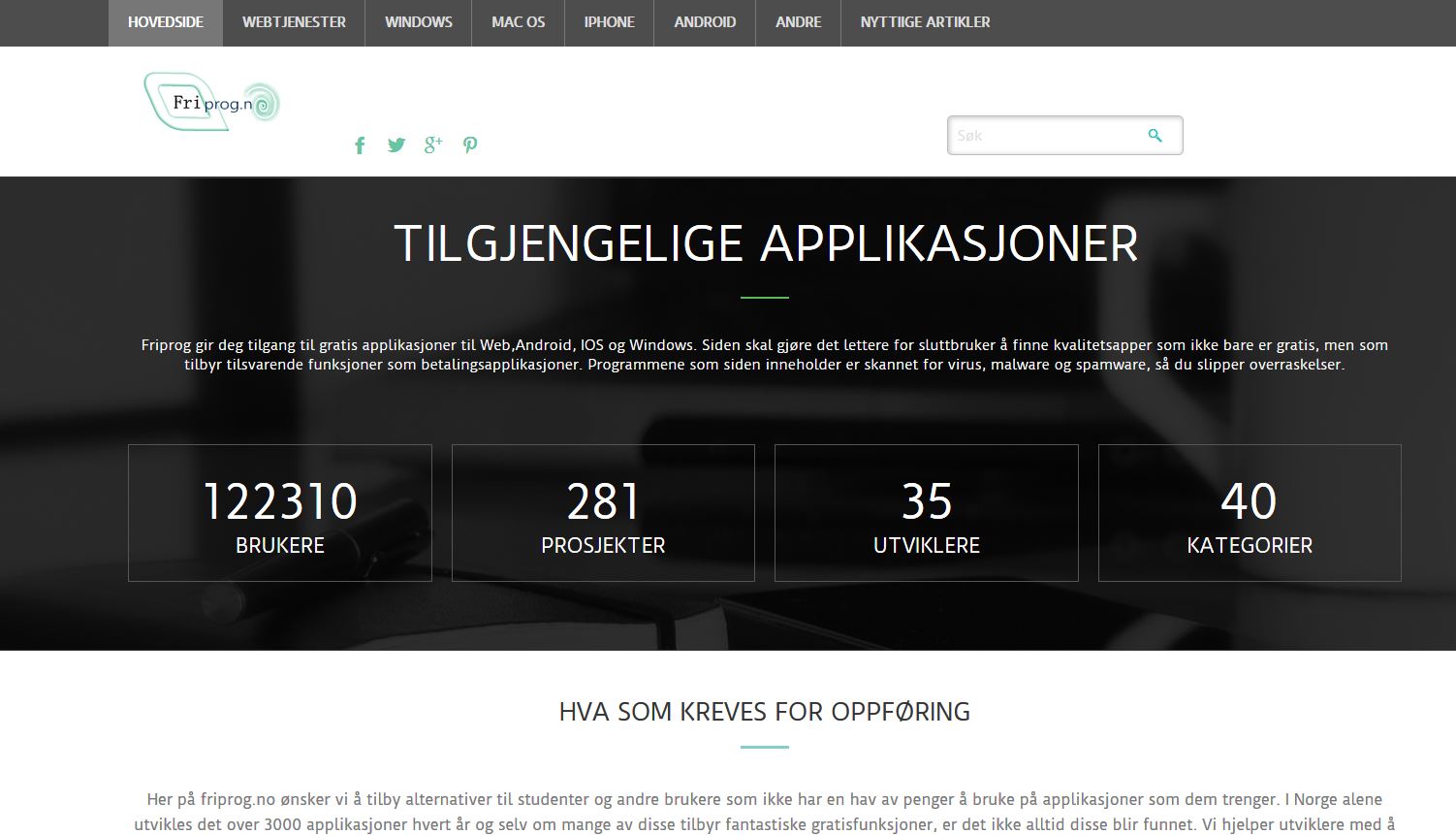Viewport: 1456px width, 835px height.
Task: Open the 40 Kategorier box
Action: pos(1250,513)
